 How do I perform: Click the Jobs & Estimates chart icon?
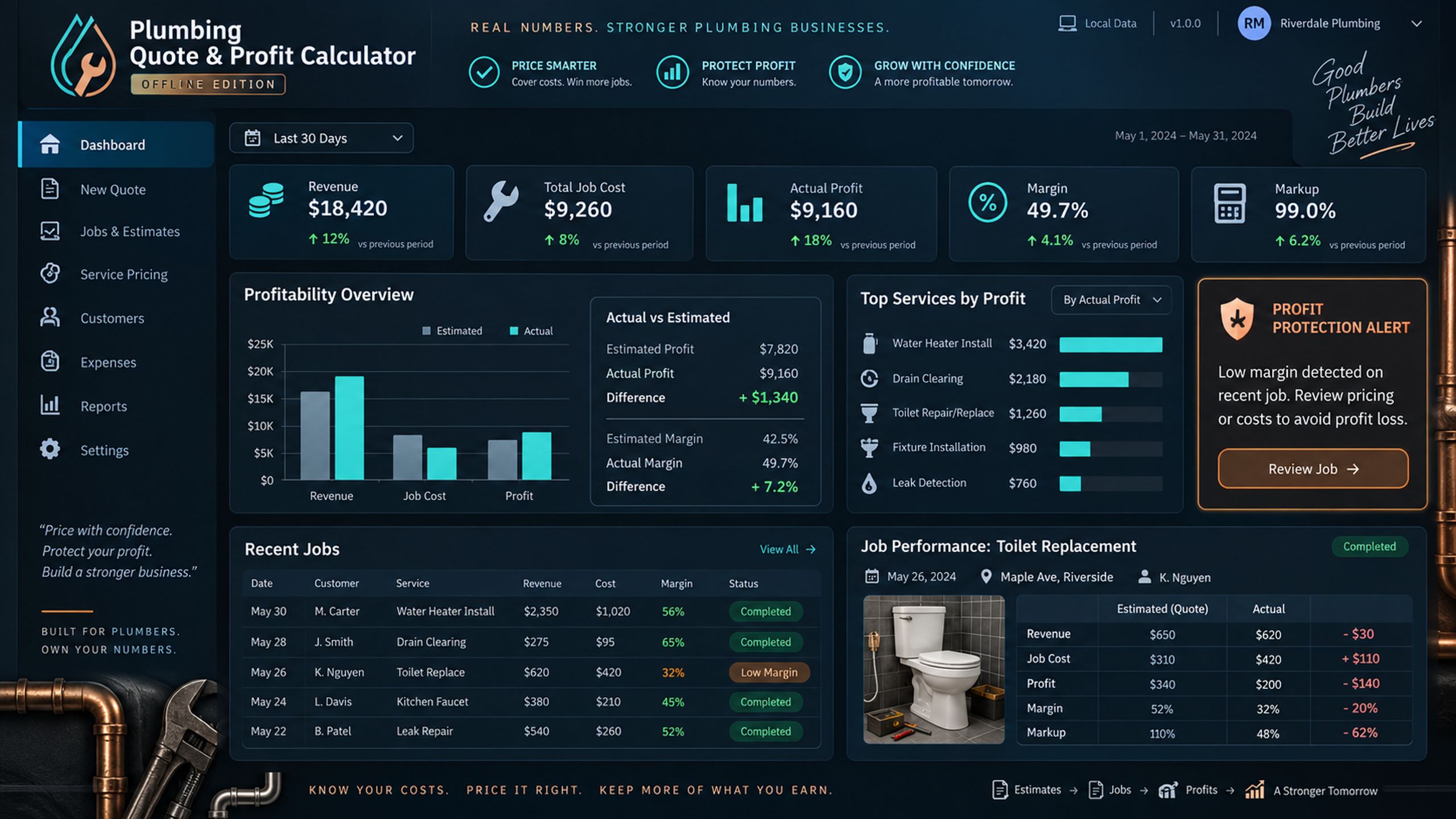(50, 231)
